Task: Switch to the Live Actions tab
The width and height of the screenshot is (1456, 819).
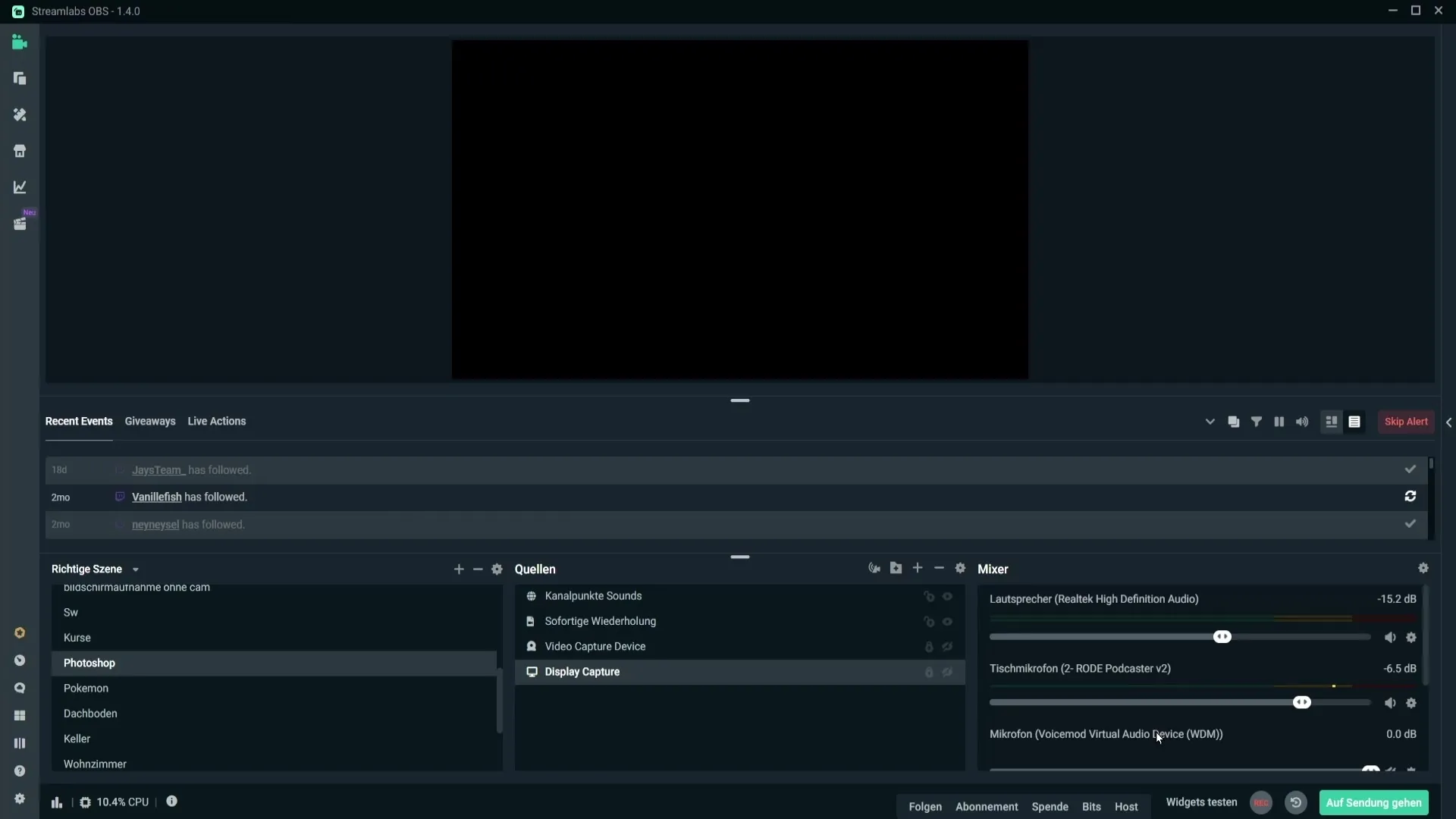Action: coord(216,421)
